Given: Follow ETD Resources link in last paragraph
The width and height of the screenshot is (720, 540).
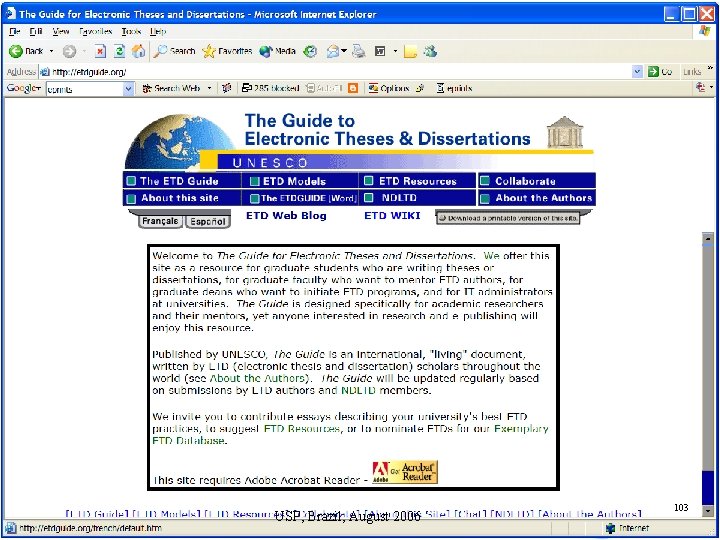Looking at the screenshot, I should tap(302, 429).
